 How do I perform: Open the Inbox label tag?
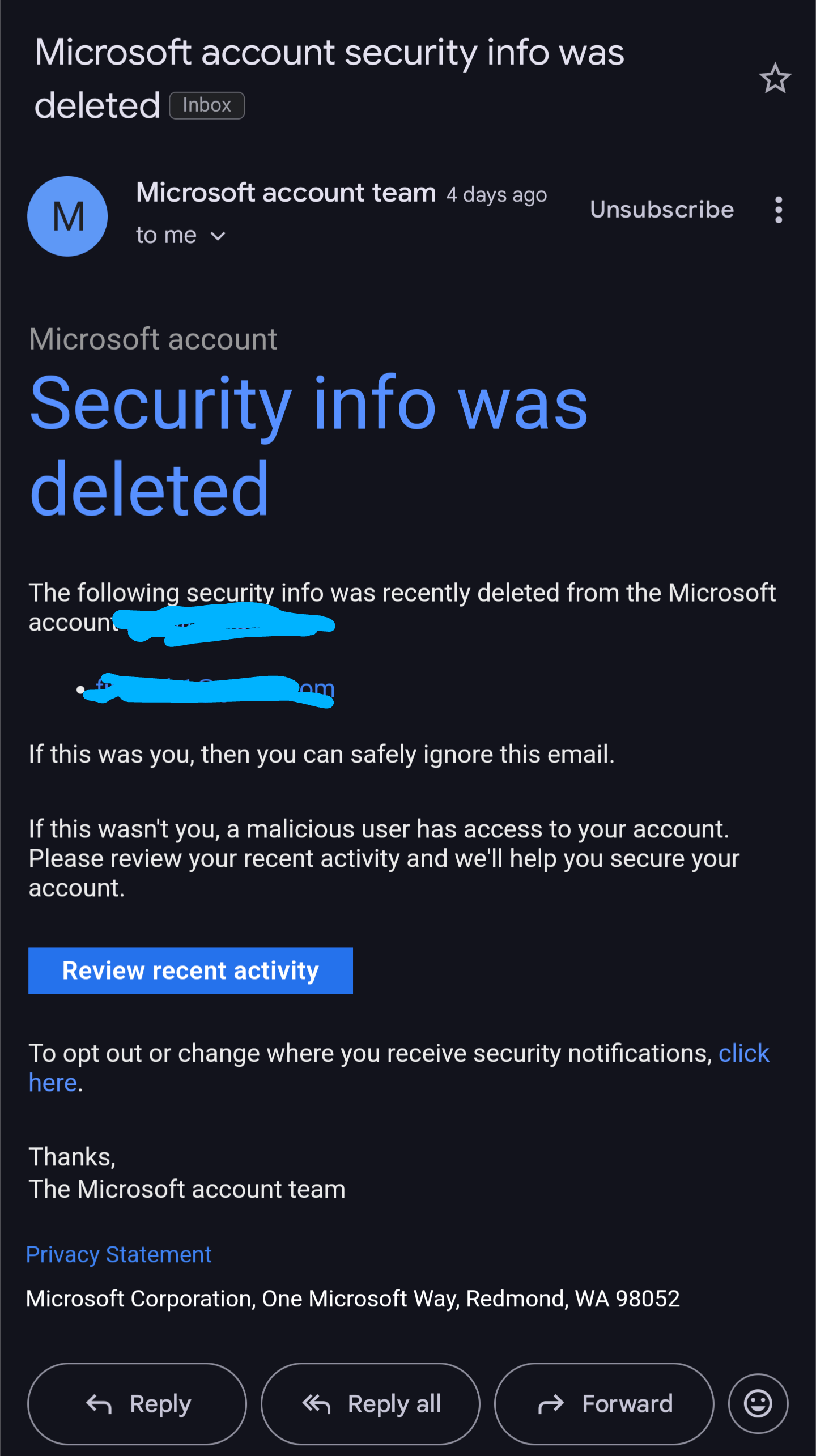point(207,105)
